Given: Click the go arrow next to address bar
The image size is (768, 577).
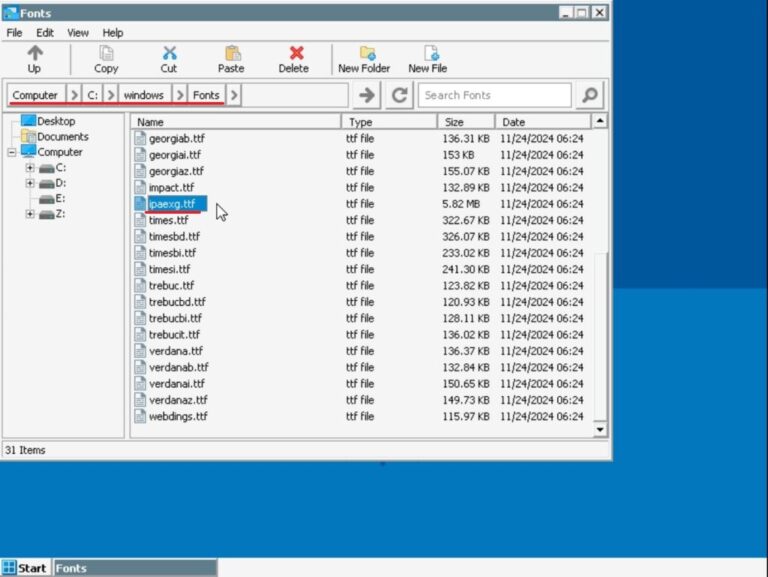Looking at the screenshot, I should [367, 95].
